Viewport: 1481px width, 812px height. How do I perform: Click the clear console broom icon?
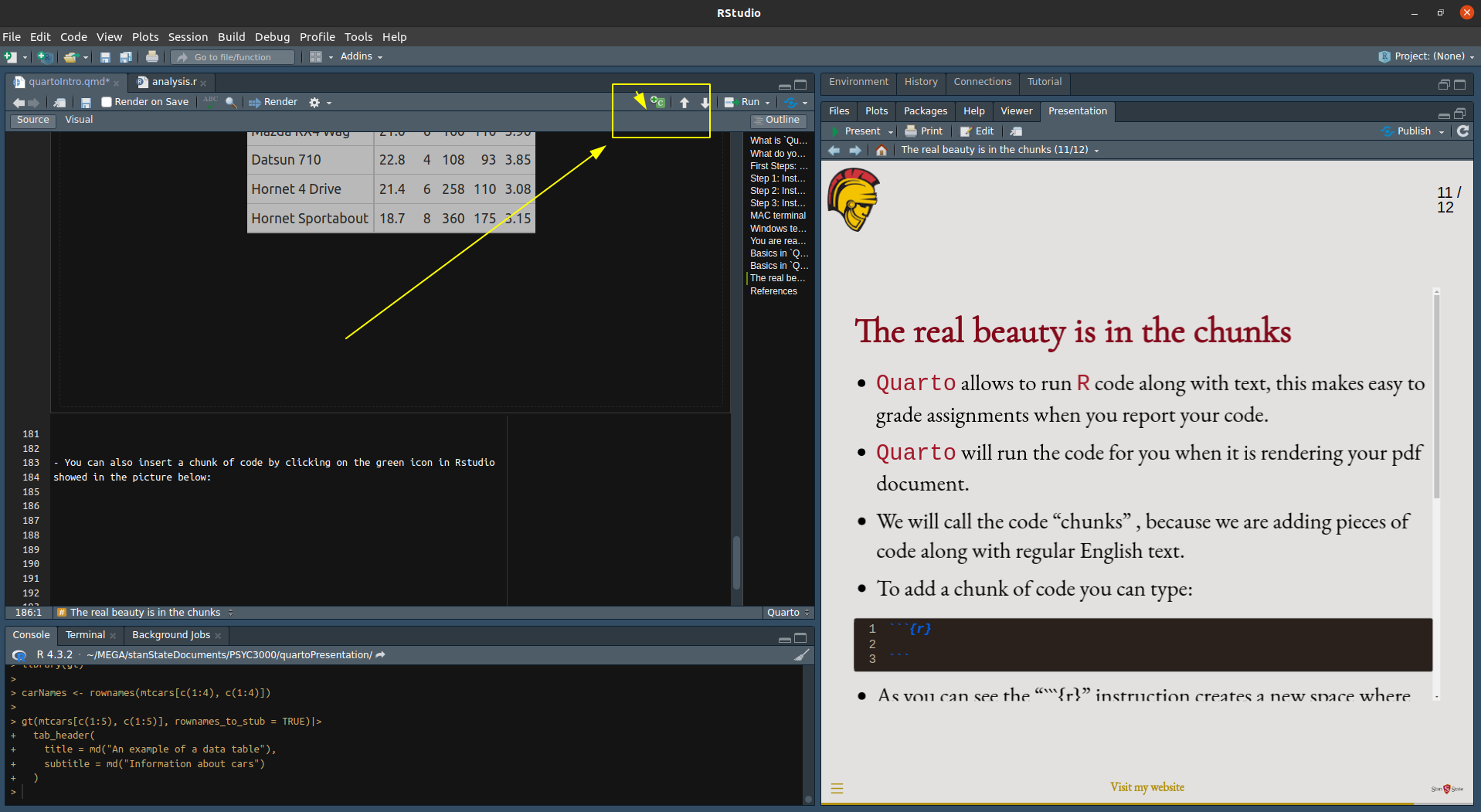point(801,655)
